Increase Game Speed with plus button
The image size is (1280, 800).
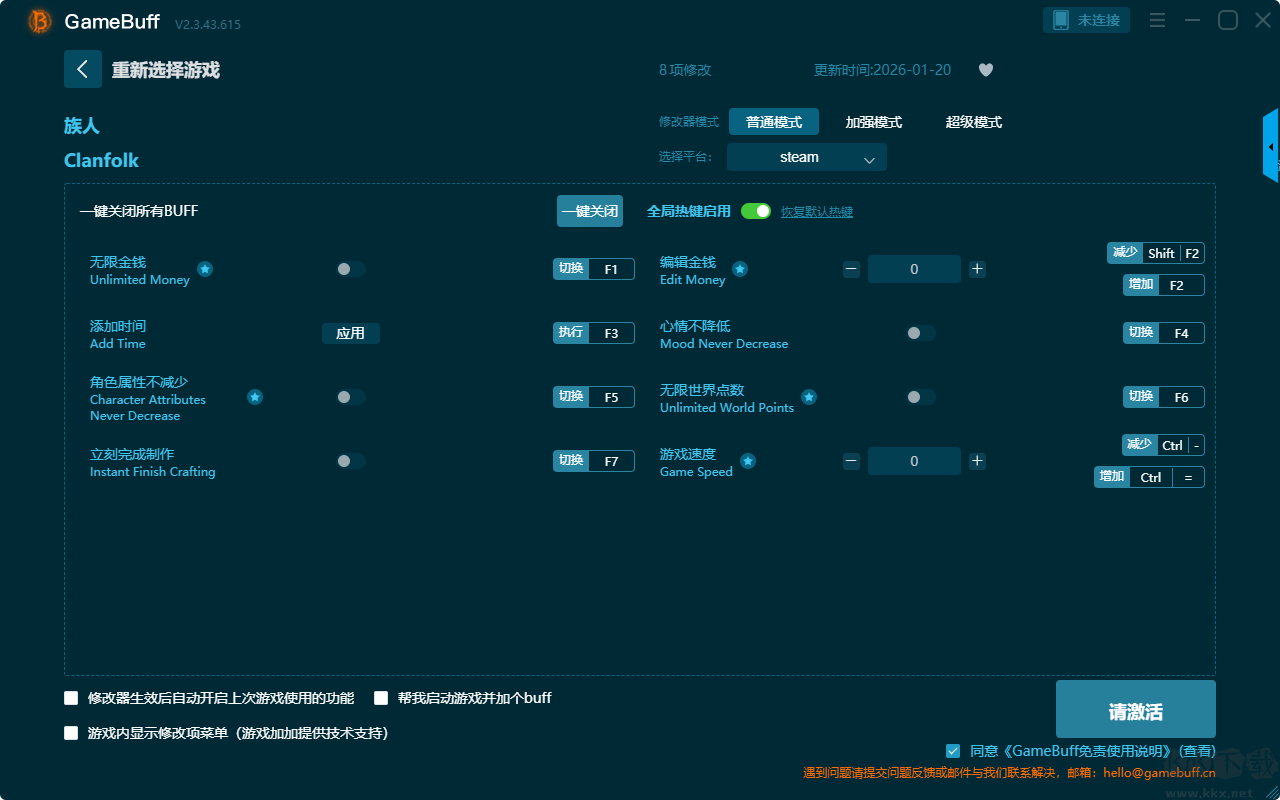[x=978, y=461]
